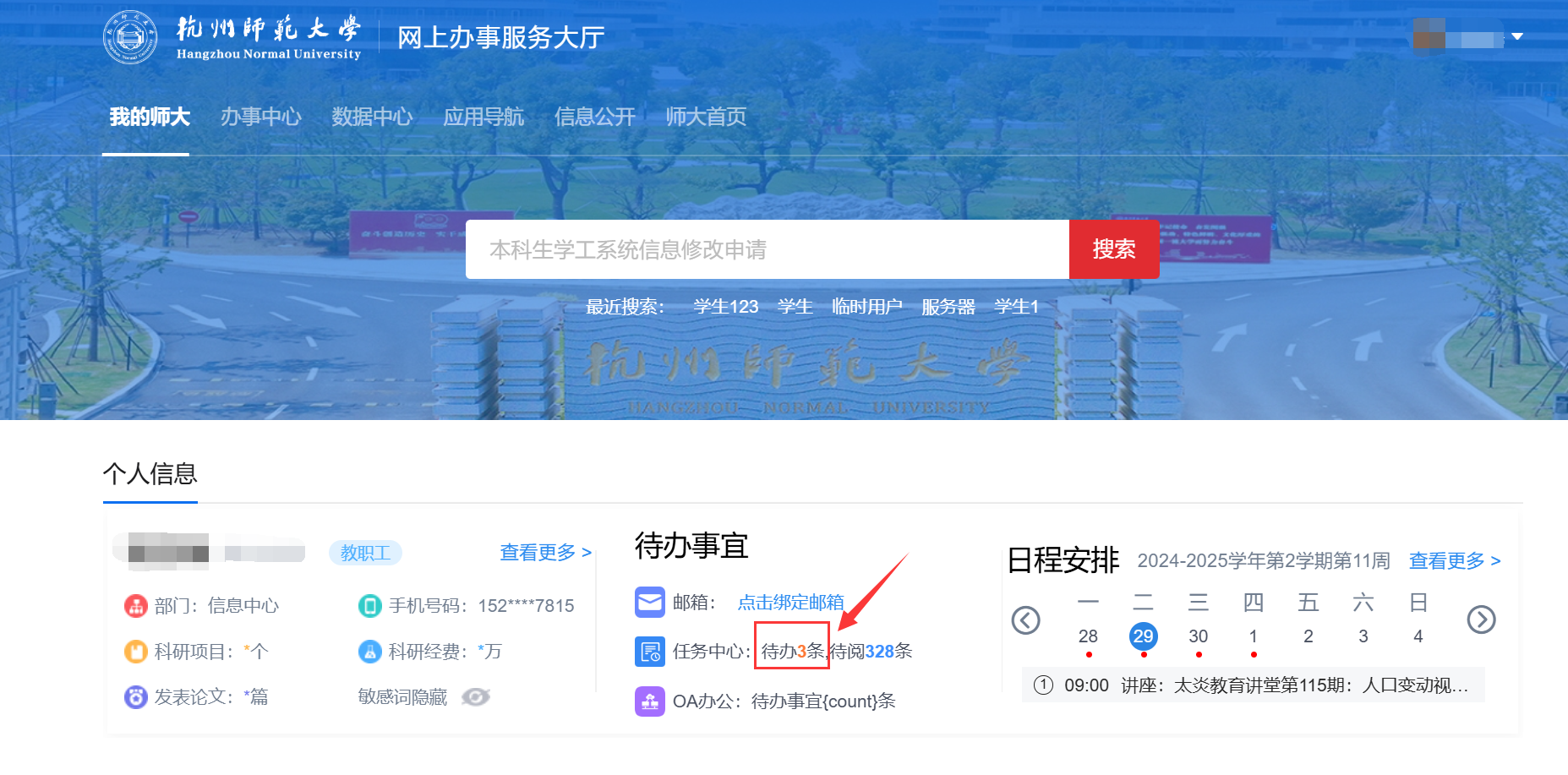Click the blue 科研经费 flask icon
The height and width of the screenshot is (775, 1568).
(x=370, y=652)
